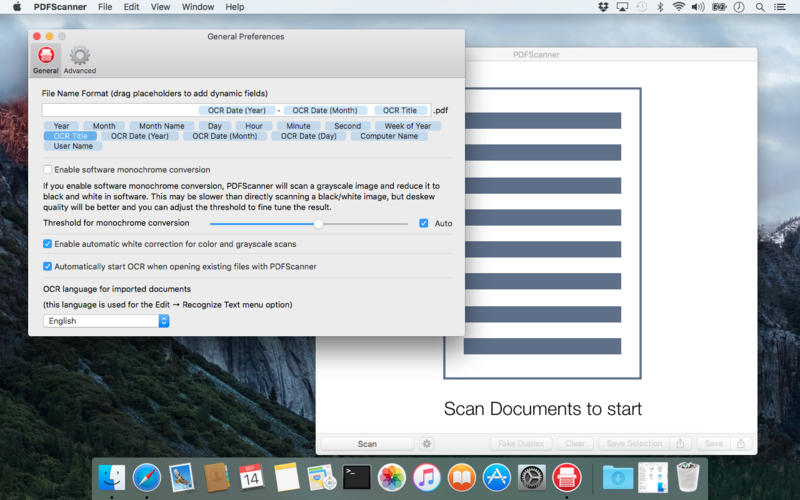Select the Second placeholder token

[x=347, y=126]
